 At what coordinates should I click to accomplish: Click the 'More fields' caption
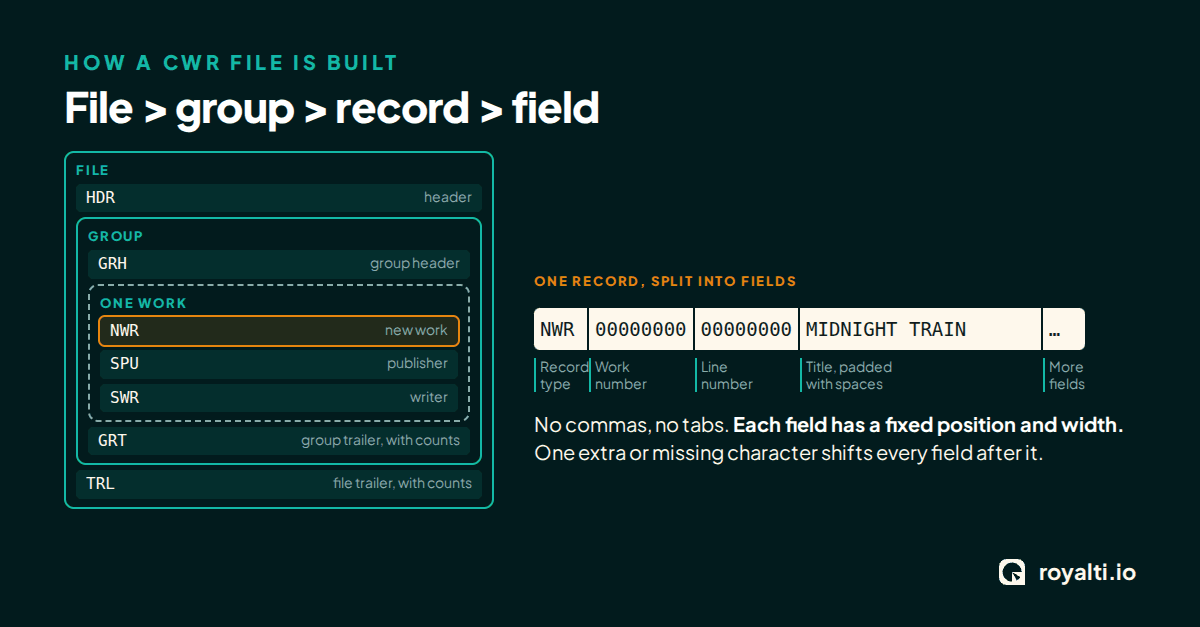pyautogui.click(x=1066, y=376)
